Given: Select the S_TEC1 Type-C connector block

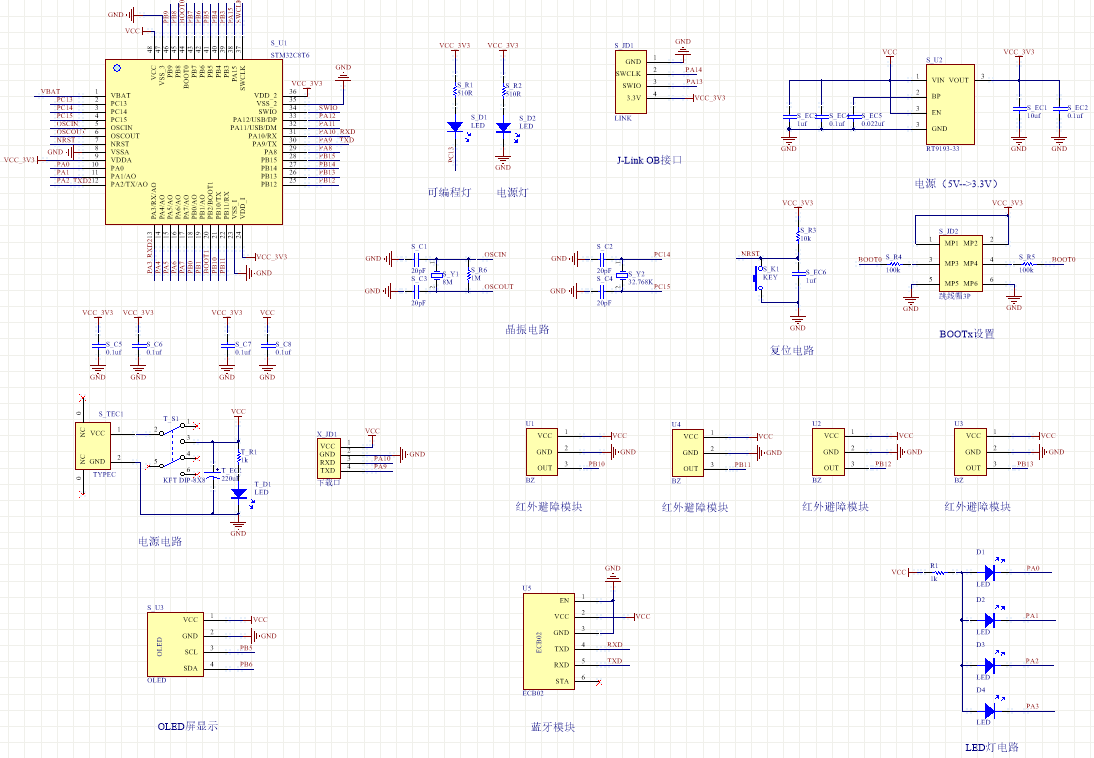Looking at the screenshot, I should pyautogui.click(x=96, y=446).
